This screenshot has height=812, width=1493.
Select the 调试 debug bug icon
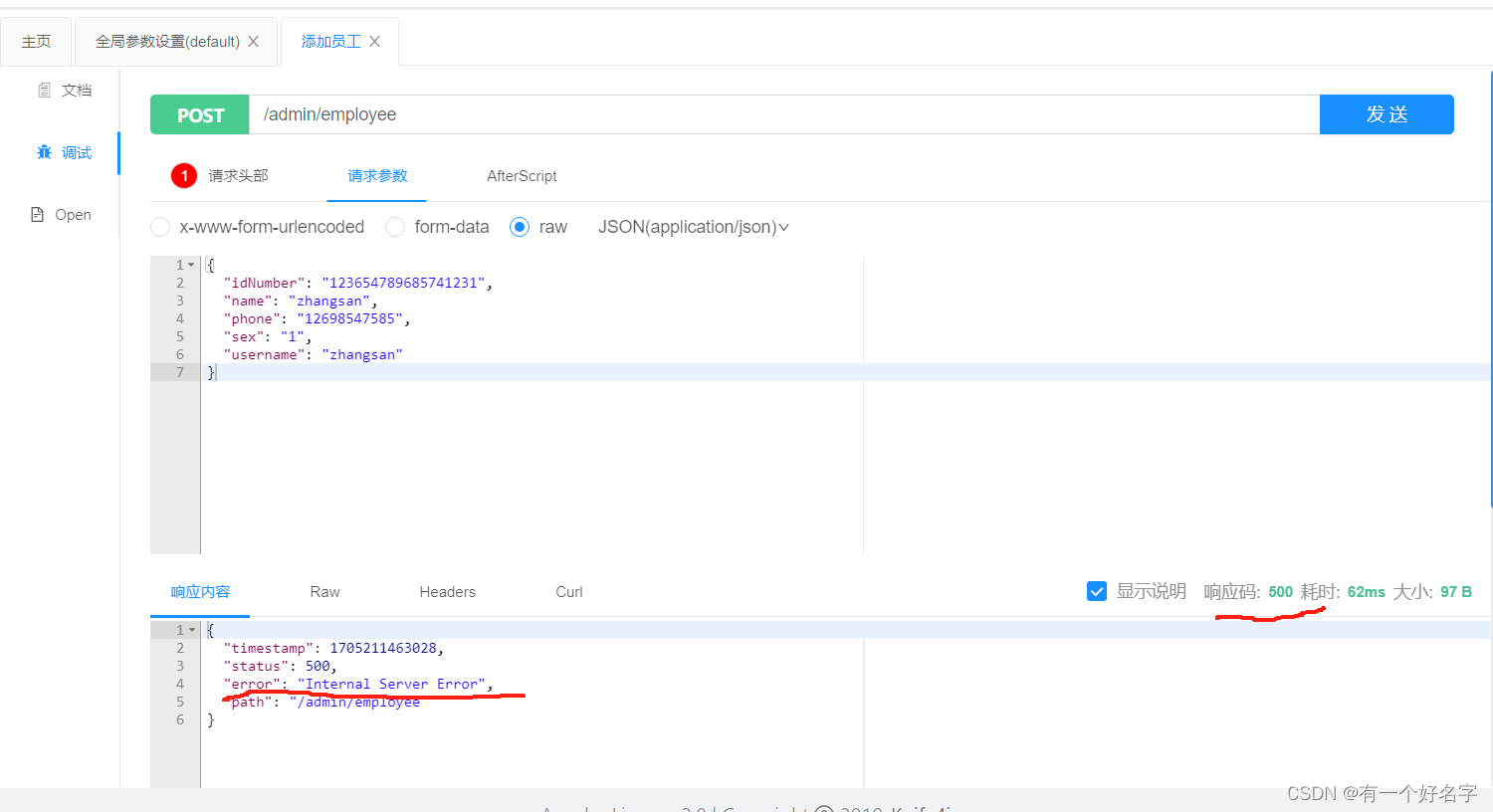click(x=44, y=152)
